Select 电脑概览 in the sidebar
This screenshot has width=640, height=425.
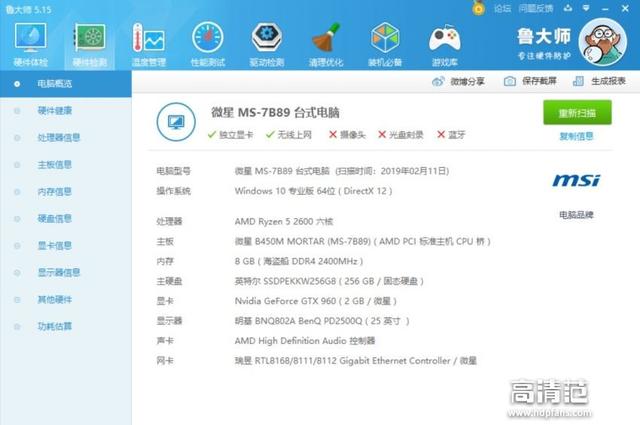pos(66,84)
